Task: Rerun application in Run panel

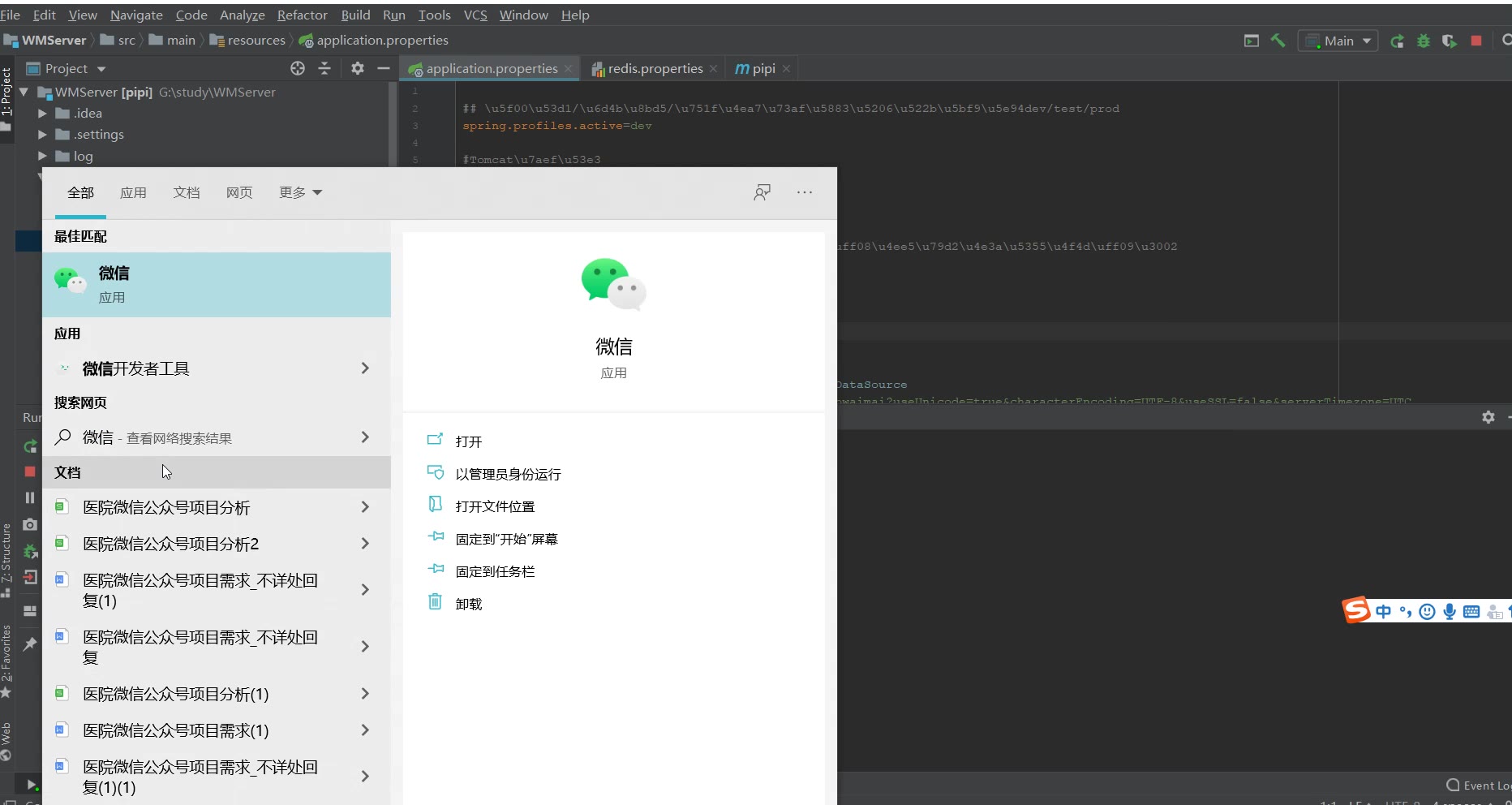Action: pyautogui.click(x=30, y=446)
